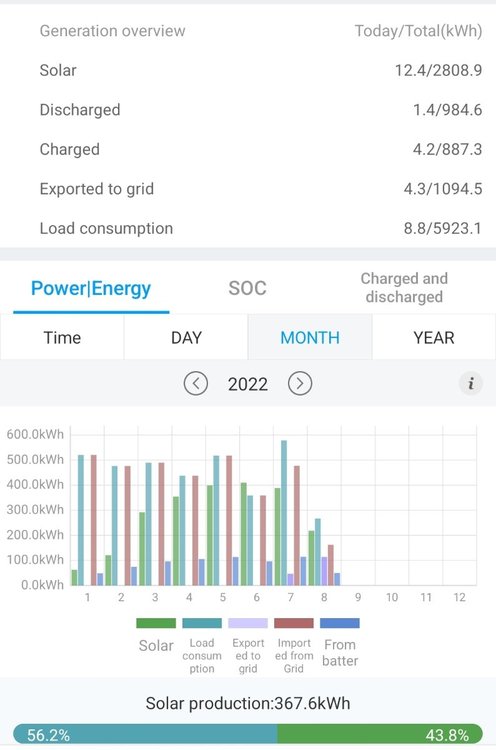Select the month 1 imported from grid bar
Image resolution: width=496 pixels, height=750 pixels.
pyautogui.click(x=94, y=520)
